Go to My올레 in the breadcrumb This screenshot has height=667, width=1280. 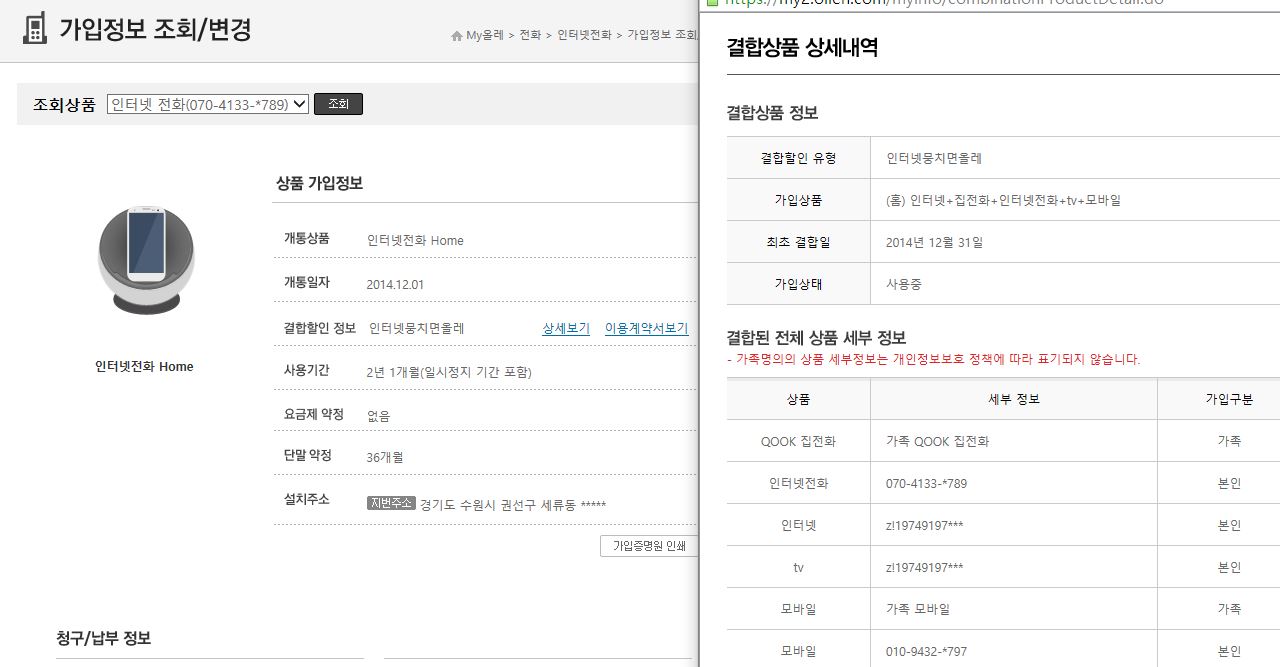(485, 35)
